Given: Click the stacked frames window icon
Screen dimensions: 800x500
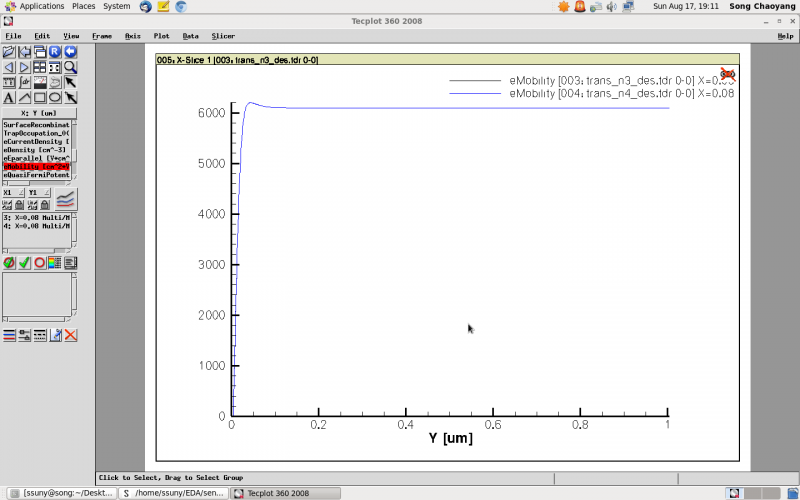Looking at the screenshot, I should point(39,52).
